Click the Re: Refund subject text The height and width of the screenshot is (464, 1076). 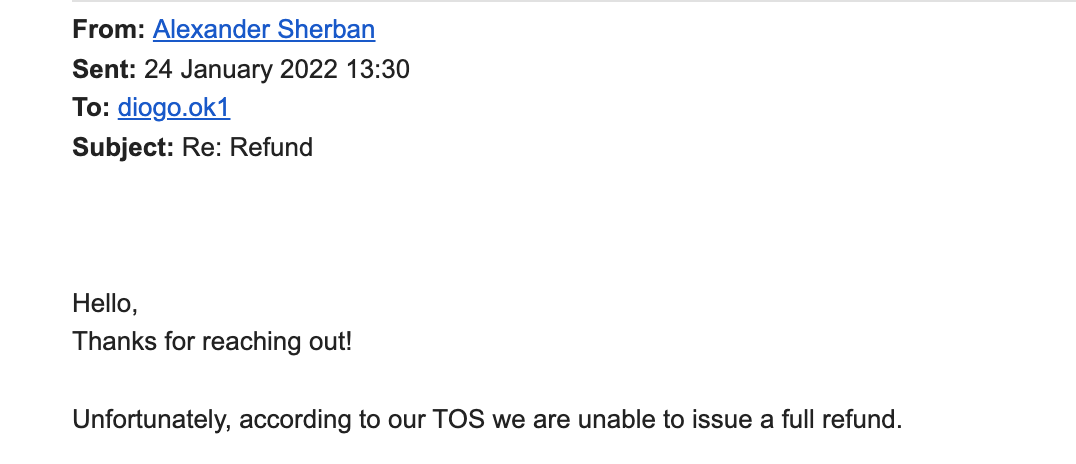(247, 147)
